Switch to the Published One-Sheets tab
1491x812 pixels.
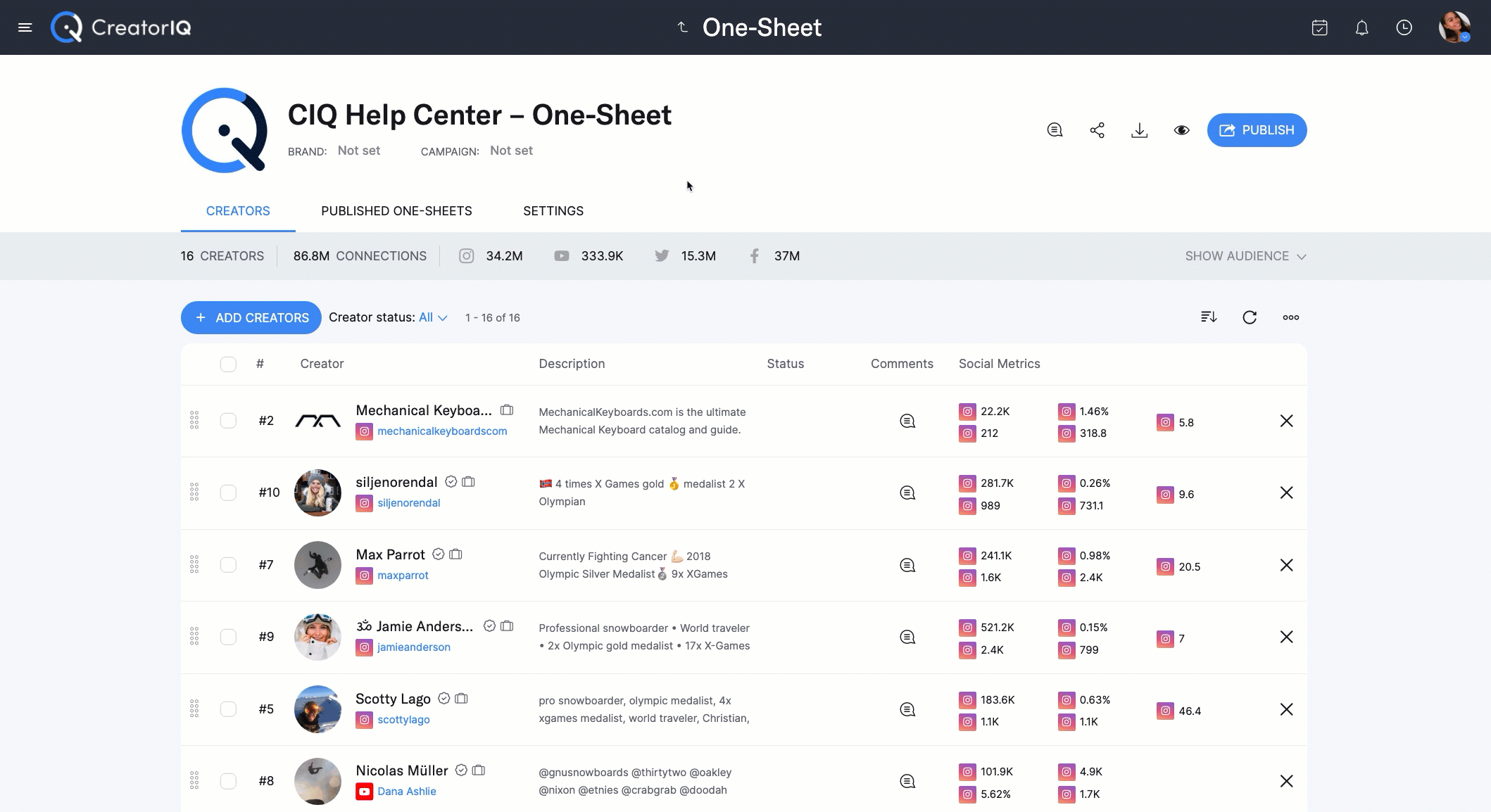point(396,210)
